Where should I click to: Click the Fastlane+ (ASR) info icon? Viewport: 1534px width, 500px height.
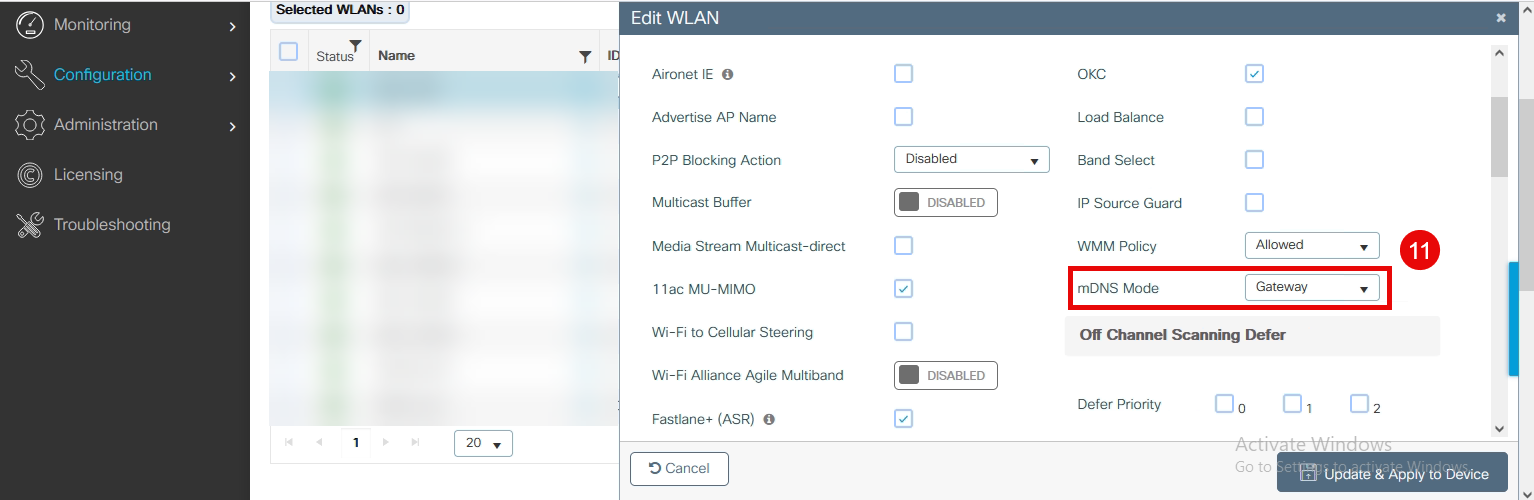pyautogui.click(x=769, y=419)
